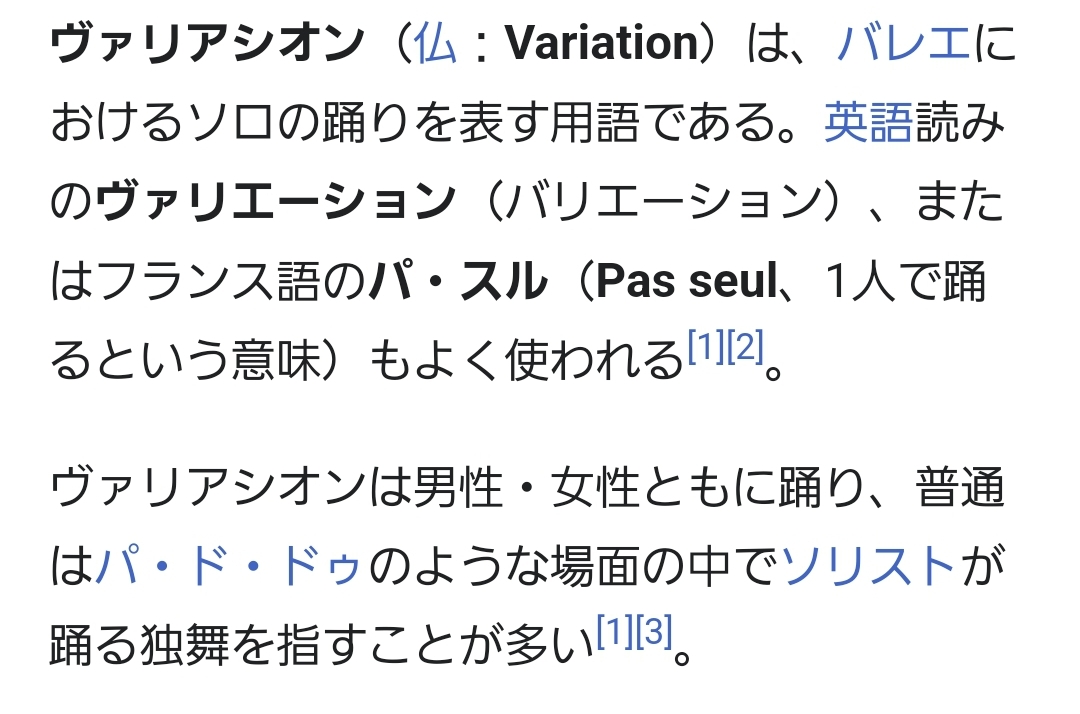Click the bold Pas seul text
Viewport: 1080px width, 714px height.
pos(686,283)
